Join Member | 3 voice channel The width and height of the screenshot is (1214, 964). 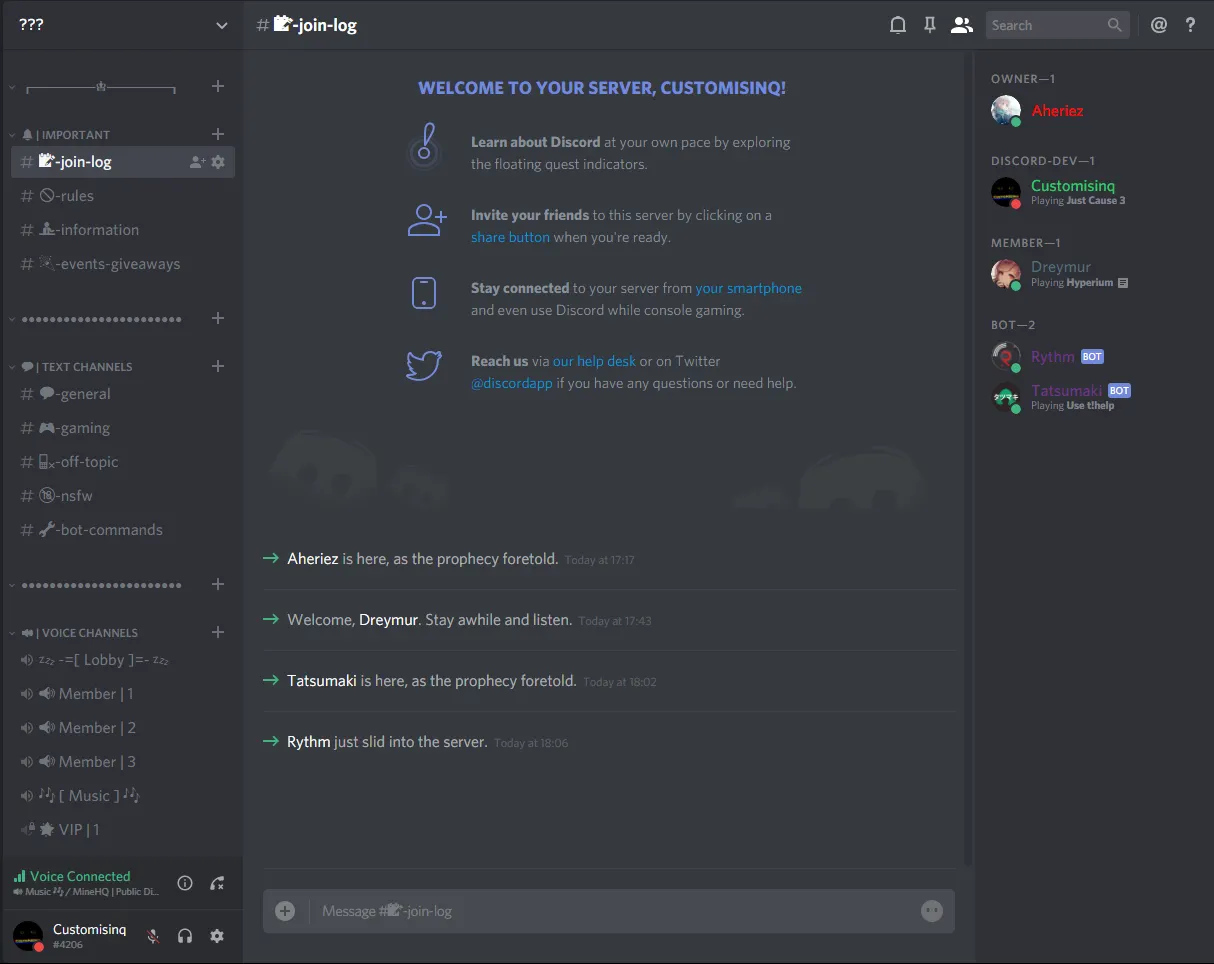tap(123, 762)
